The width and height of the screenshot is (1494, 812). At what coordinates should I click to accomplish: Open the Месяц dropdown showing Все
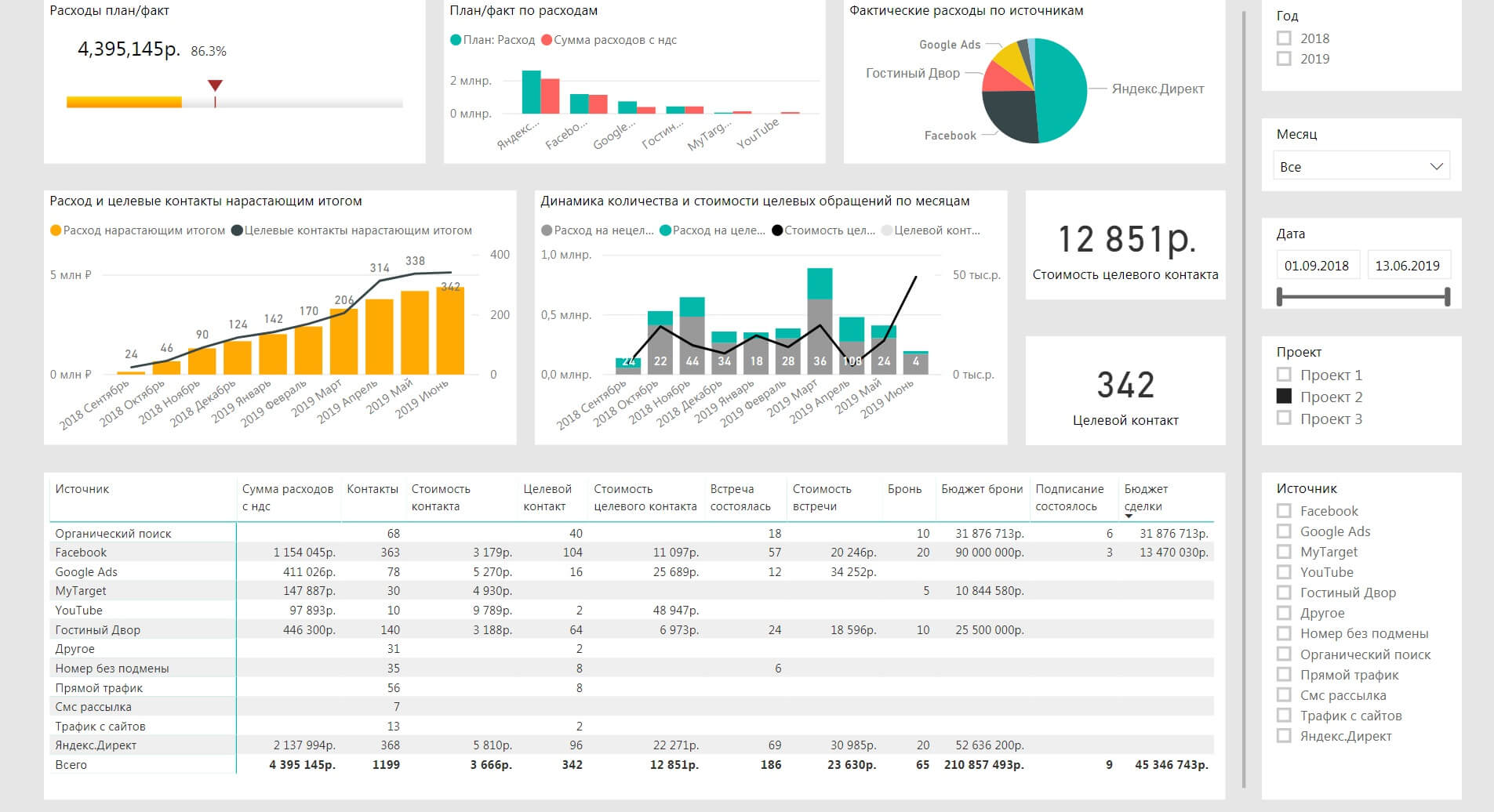coord(1361,166)
